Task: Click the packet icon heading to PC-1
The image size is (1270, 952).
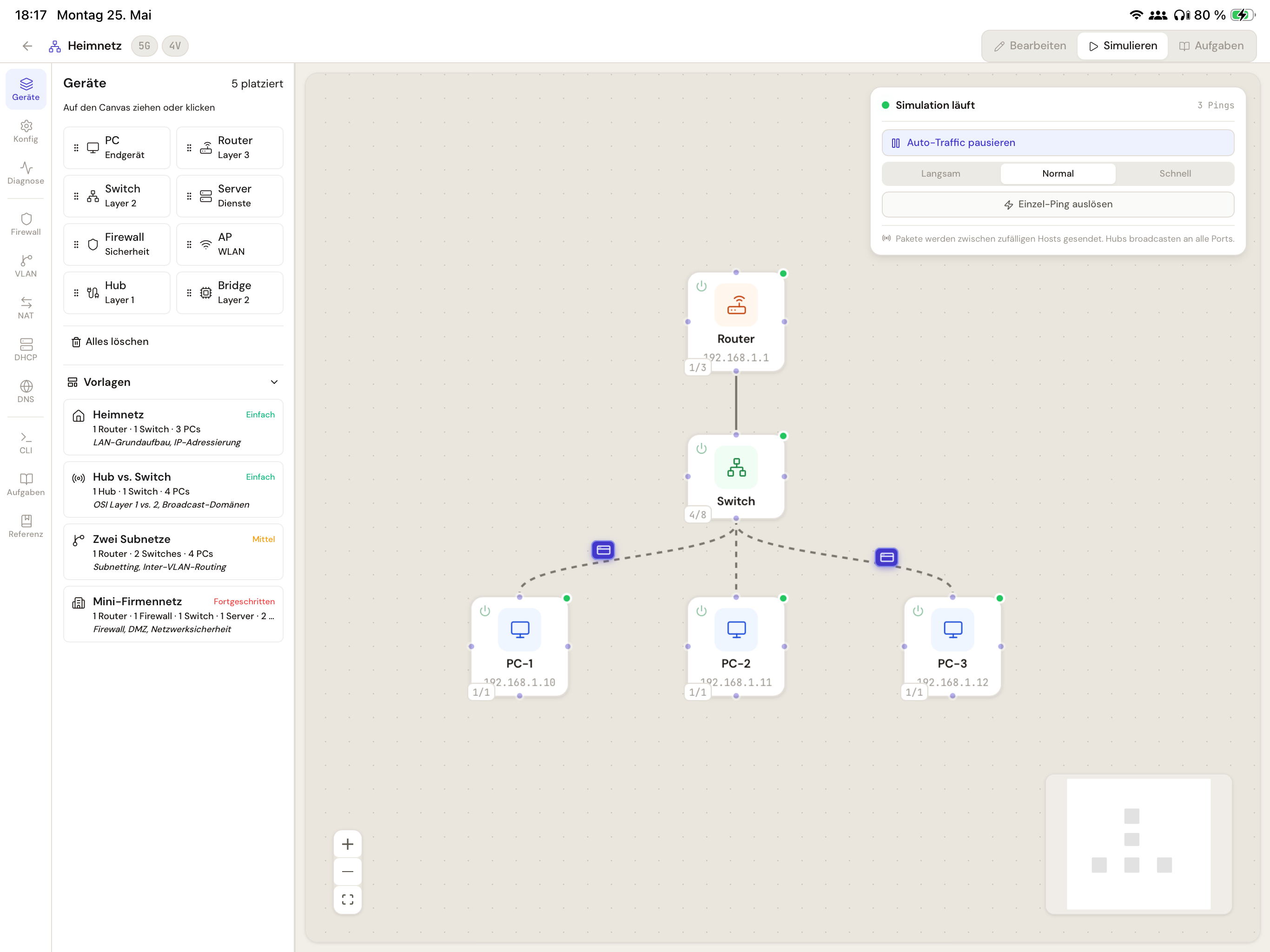Action: [603, 550]
